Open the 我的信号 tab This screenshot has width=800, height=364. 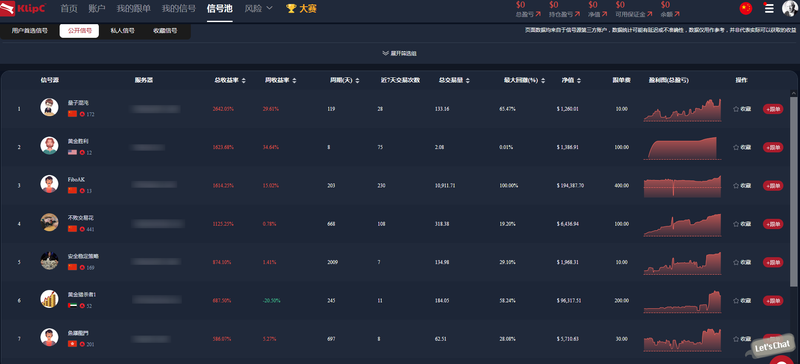[x=179, y=8]
